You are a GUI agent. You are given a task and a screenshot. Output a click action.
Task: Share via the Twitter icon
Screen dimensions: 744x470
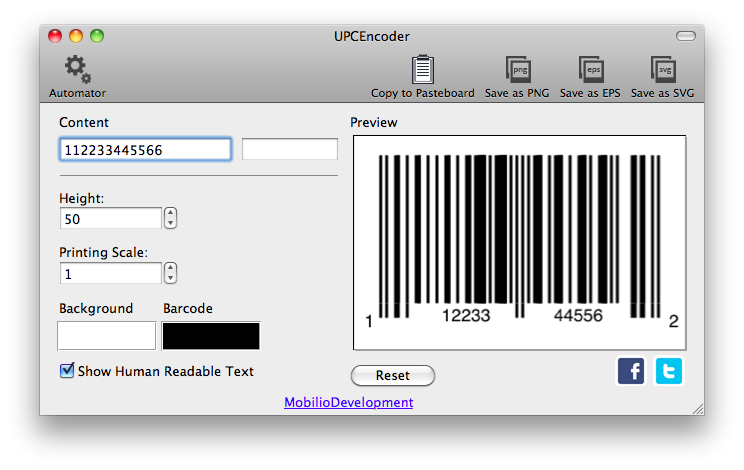pos(669,371)
